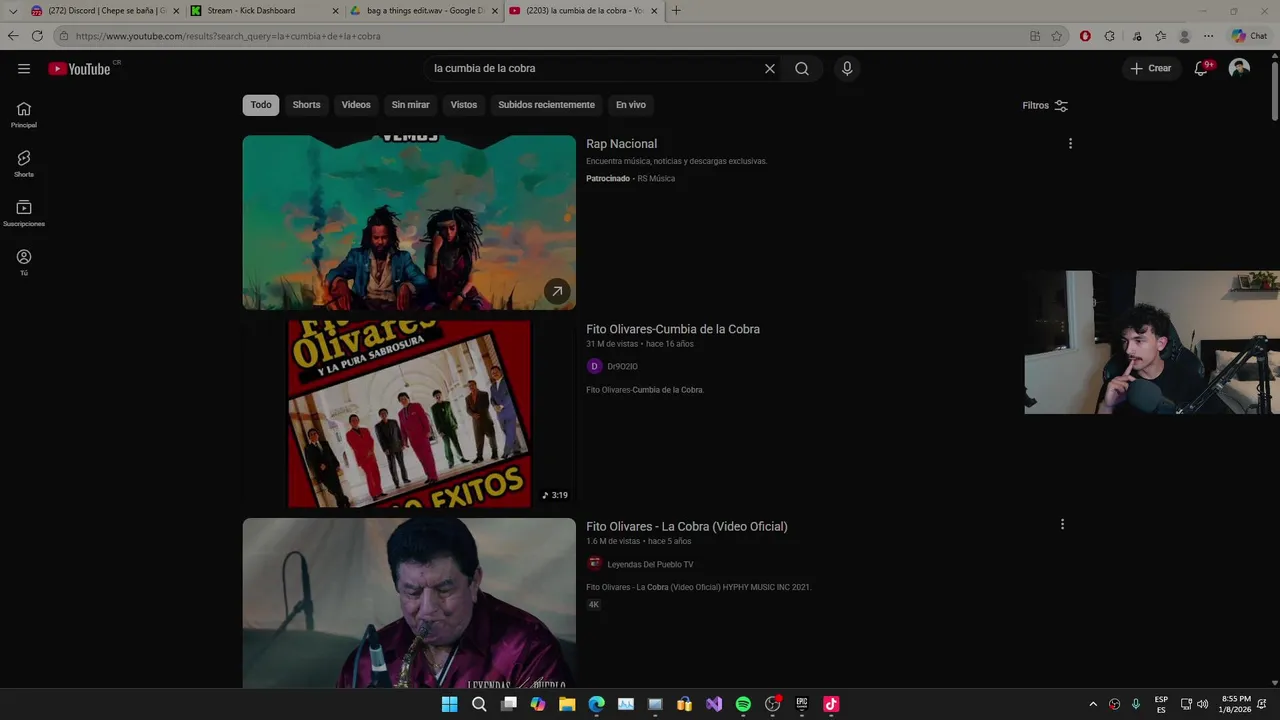
Task: Open a new browser tab
Action: click(x=676, y=11)
